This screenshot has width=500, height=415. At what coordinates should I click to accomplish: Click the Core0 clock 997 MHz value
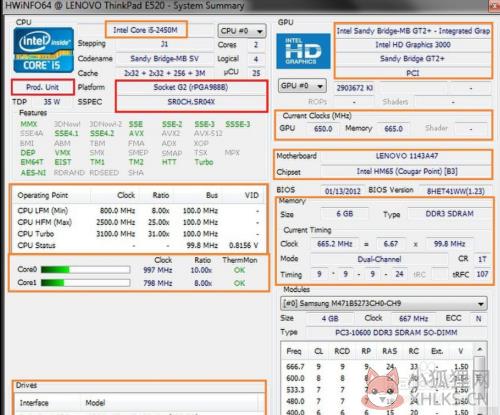(158, 270)
